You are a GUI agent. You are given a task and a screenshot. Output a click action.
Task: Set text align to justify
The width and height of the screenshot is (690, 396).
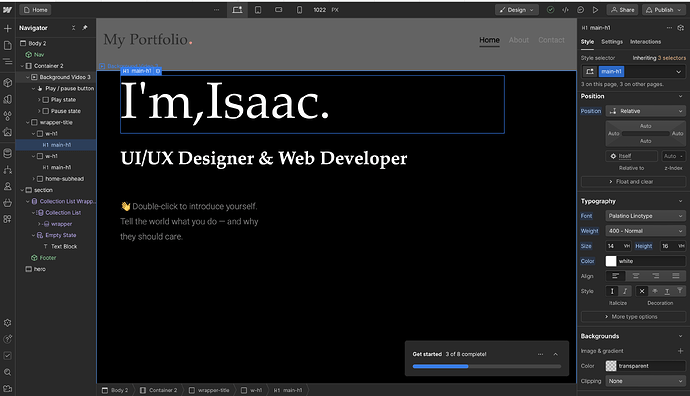click(675, 276)
